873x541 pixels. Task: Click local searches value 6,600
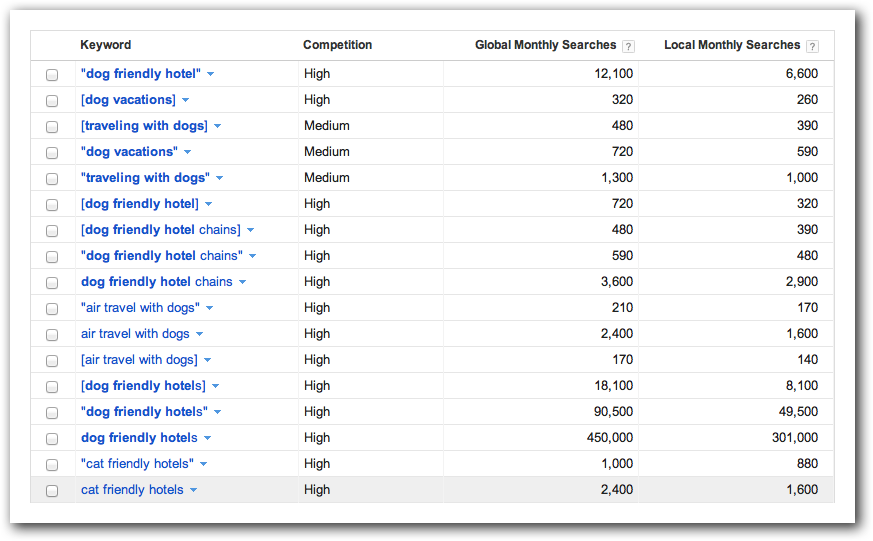[x=802, y=73]
